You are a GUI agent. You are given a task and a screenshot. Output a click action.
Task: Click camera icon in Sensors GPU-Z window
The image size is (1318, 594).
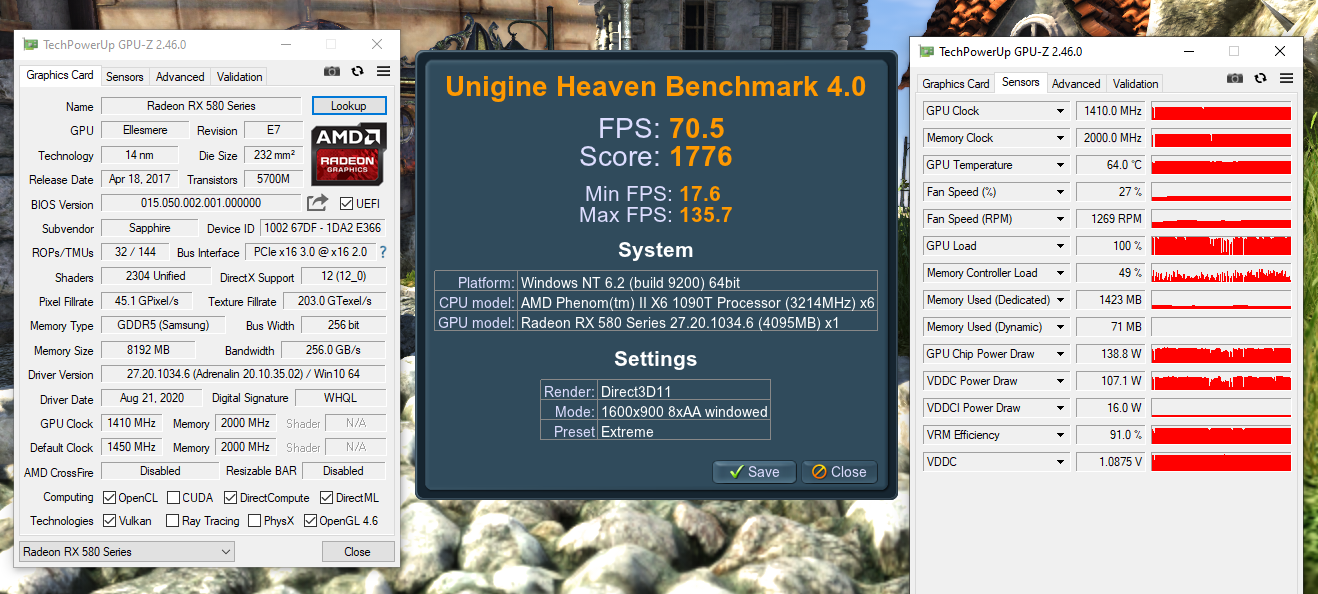click(x=1235, y=78)
